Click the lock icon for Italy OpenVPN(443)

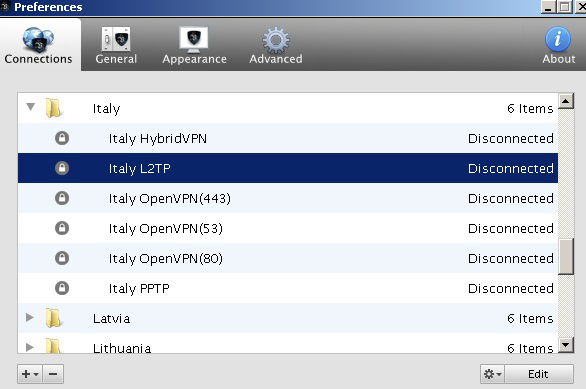(x=62, y=198)
